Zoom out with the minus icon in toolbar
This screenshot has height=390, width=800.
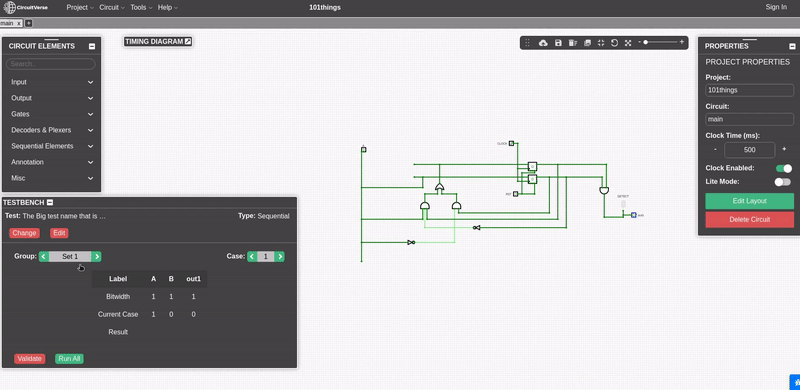tap(639, 42)
